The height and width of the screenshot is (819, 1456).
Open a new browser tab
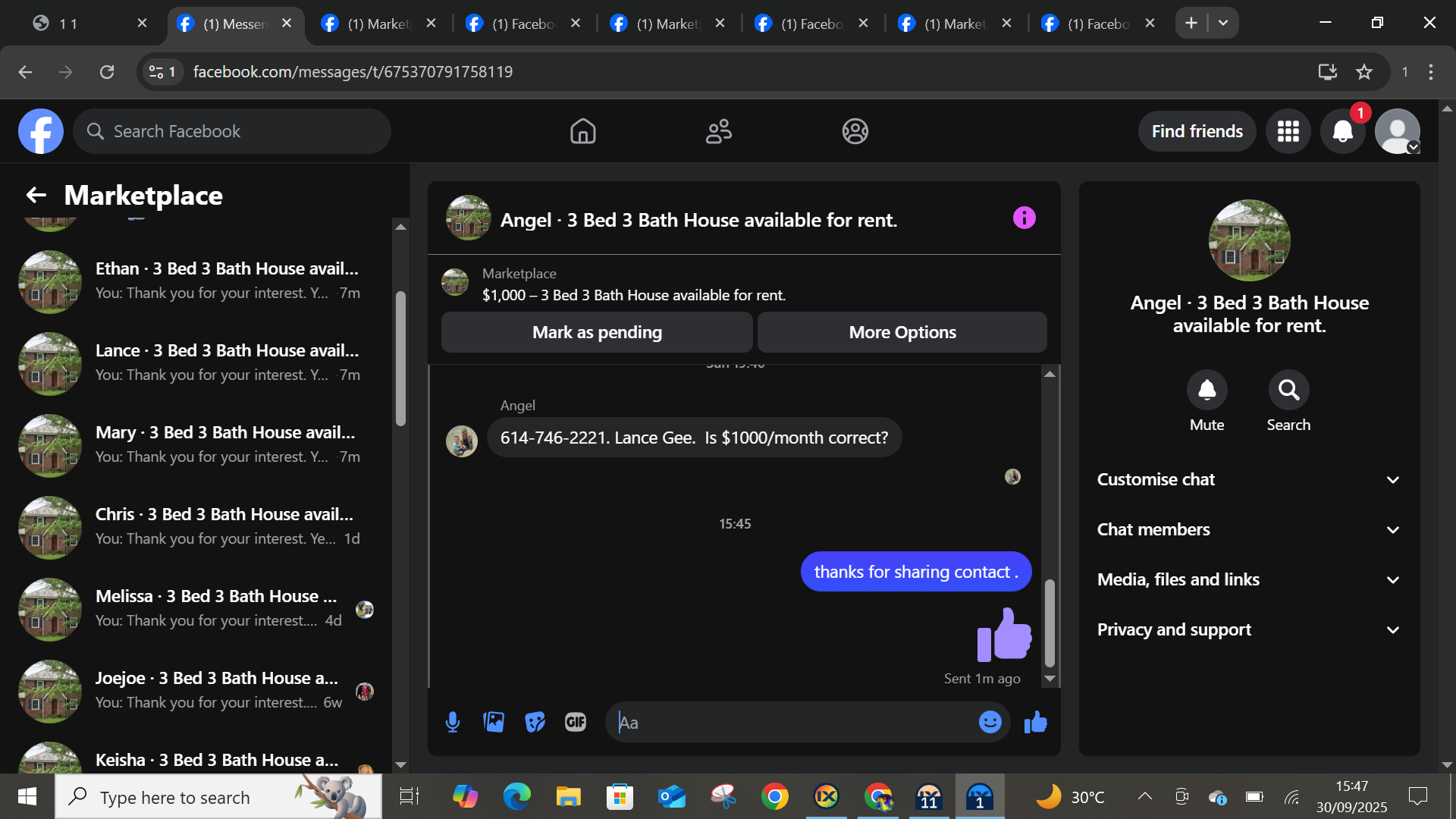(x=1191, y=23)
